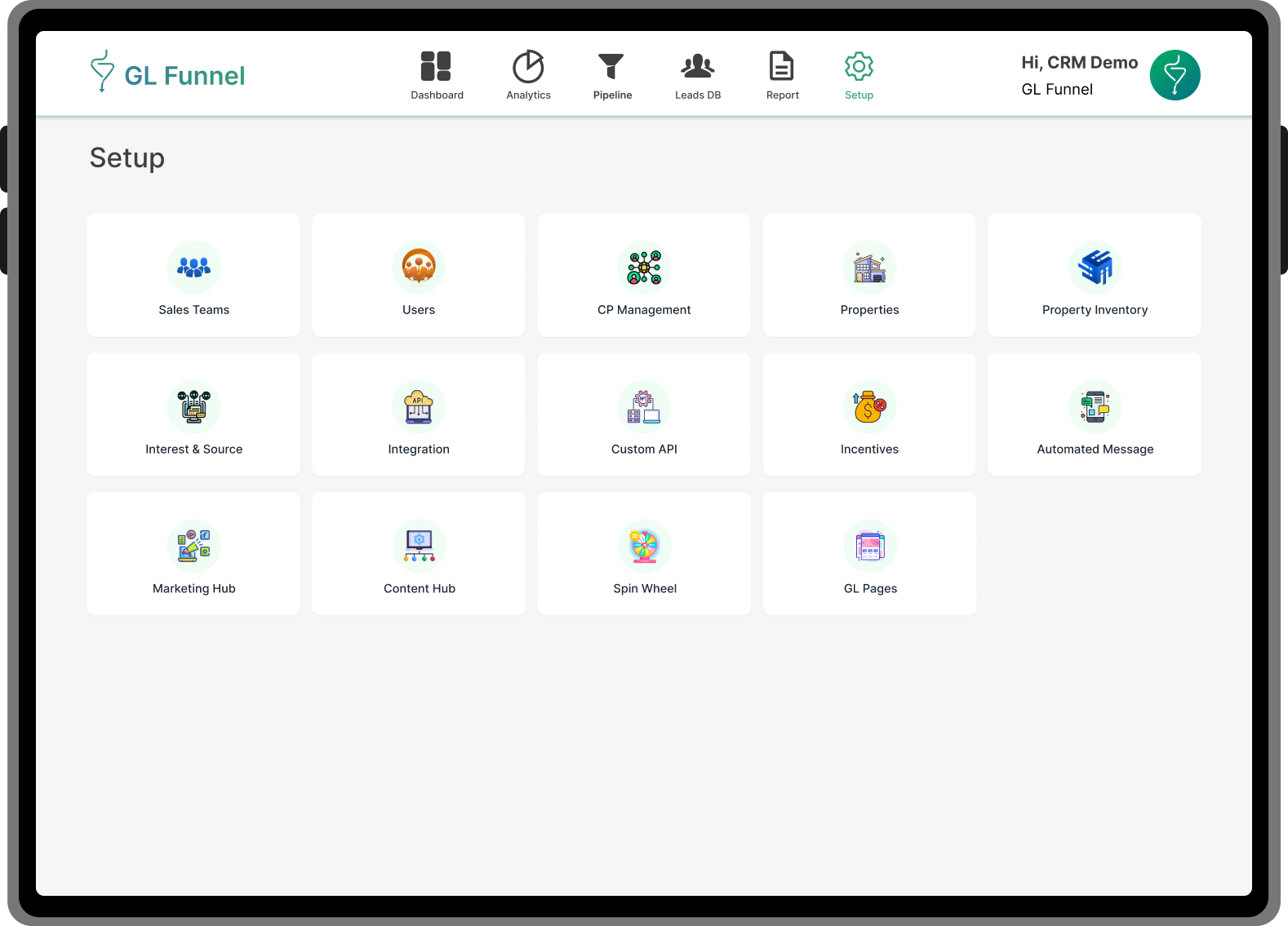
Task: Click the Incentives card label
Action: tap(869, 450)
